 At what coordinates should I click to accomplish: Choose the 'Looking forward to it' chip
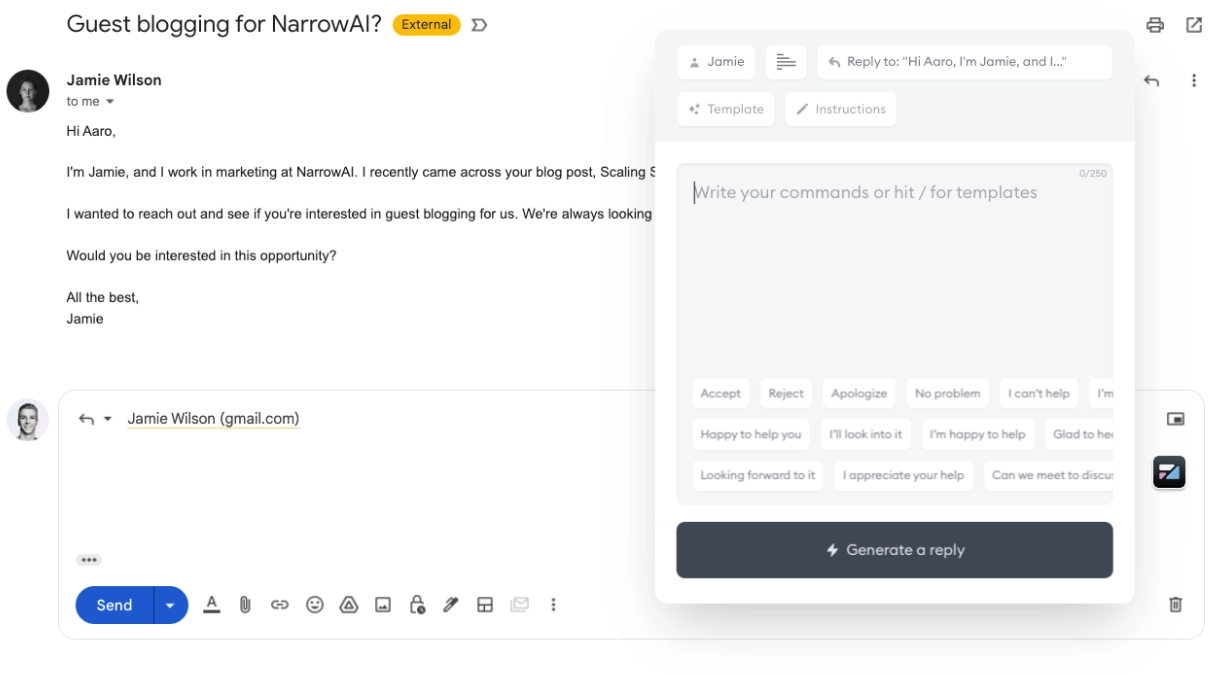click(x=758, y=475)
